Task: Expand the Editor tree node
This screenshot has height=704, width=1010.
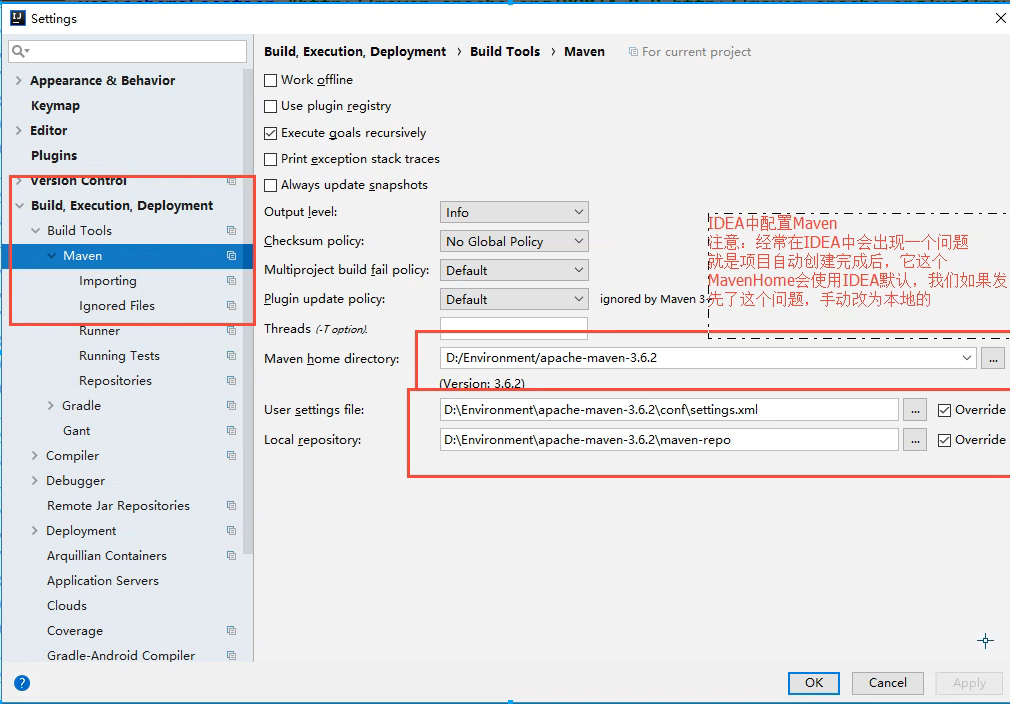Action: pyautogui.click(x=19, y=130)
